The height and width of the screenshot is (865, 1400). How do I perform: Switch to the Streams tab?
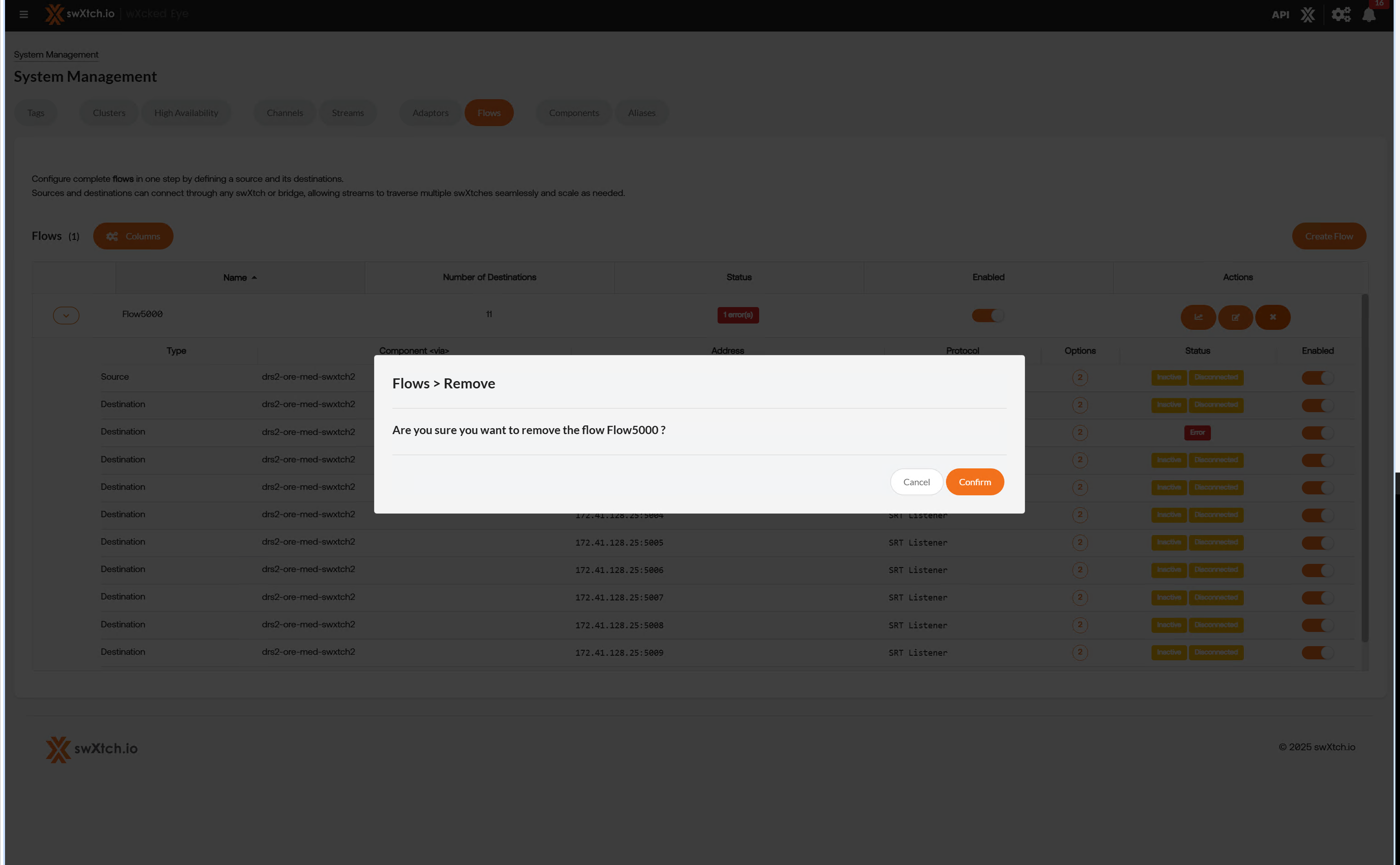(x=347, y=113)
